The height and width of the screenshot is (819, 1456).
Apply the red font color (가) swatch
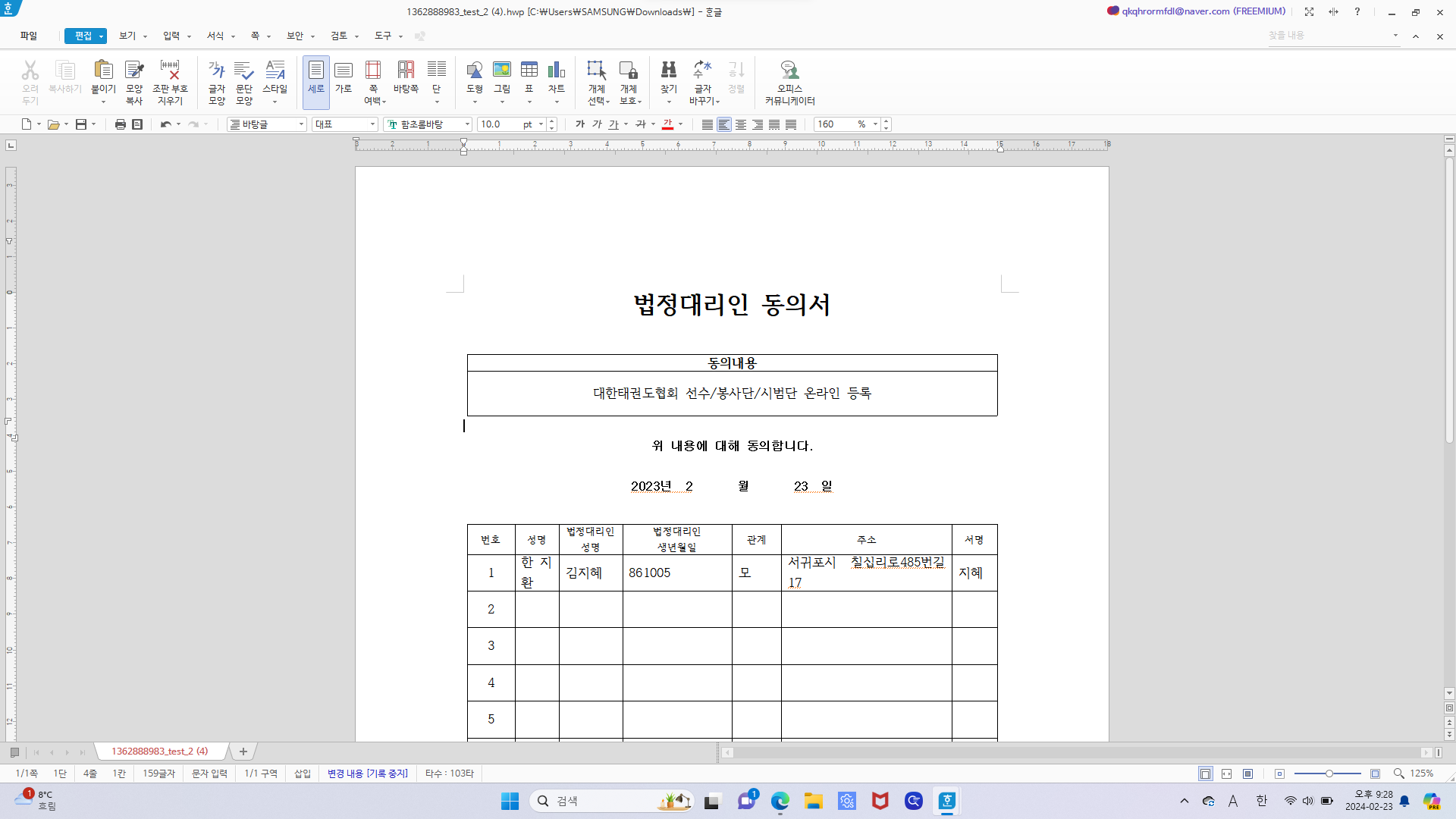pyautogui.click(x=667, y=124)
